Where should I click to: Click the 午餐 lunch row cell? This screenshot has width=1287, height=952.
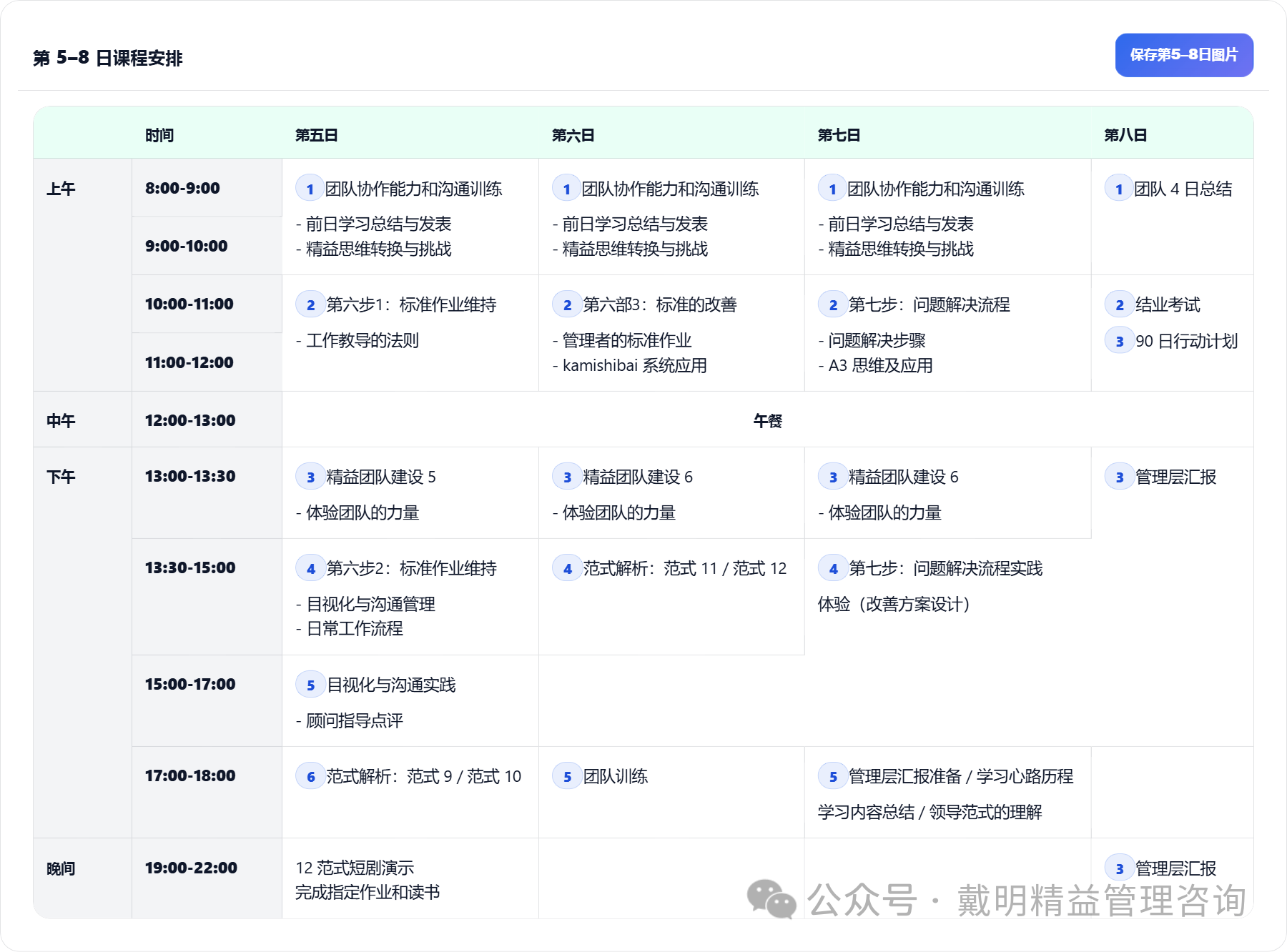[767, 421]
